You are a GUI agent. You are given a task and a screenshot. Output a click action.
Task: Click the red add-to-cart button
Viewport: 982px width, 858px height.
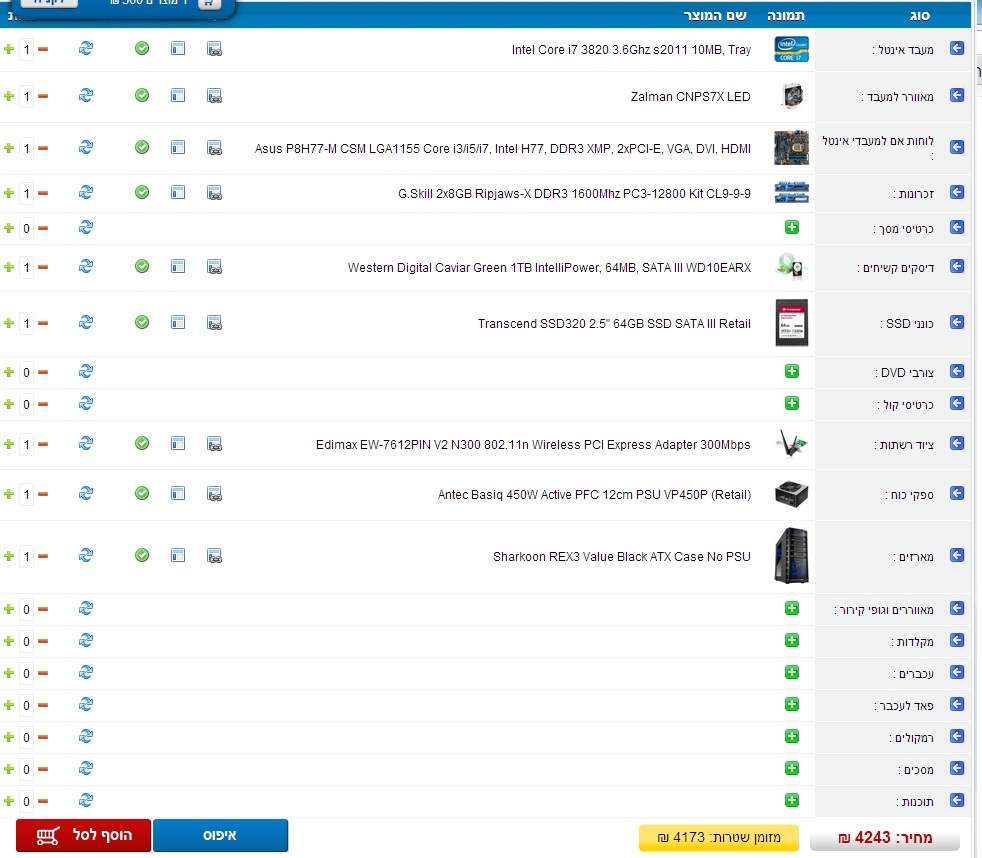point(83,835)
